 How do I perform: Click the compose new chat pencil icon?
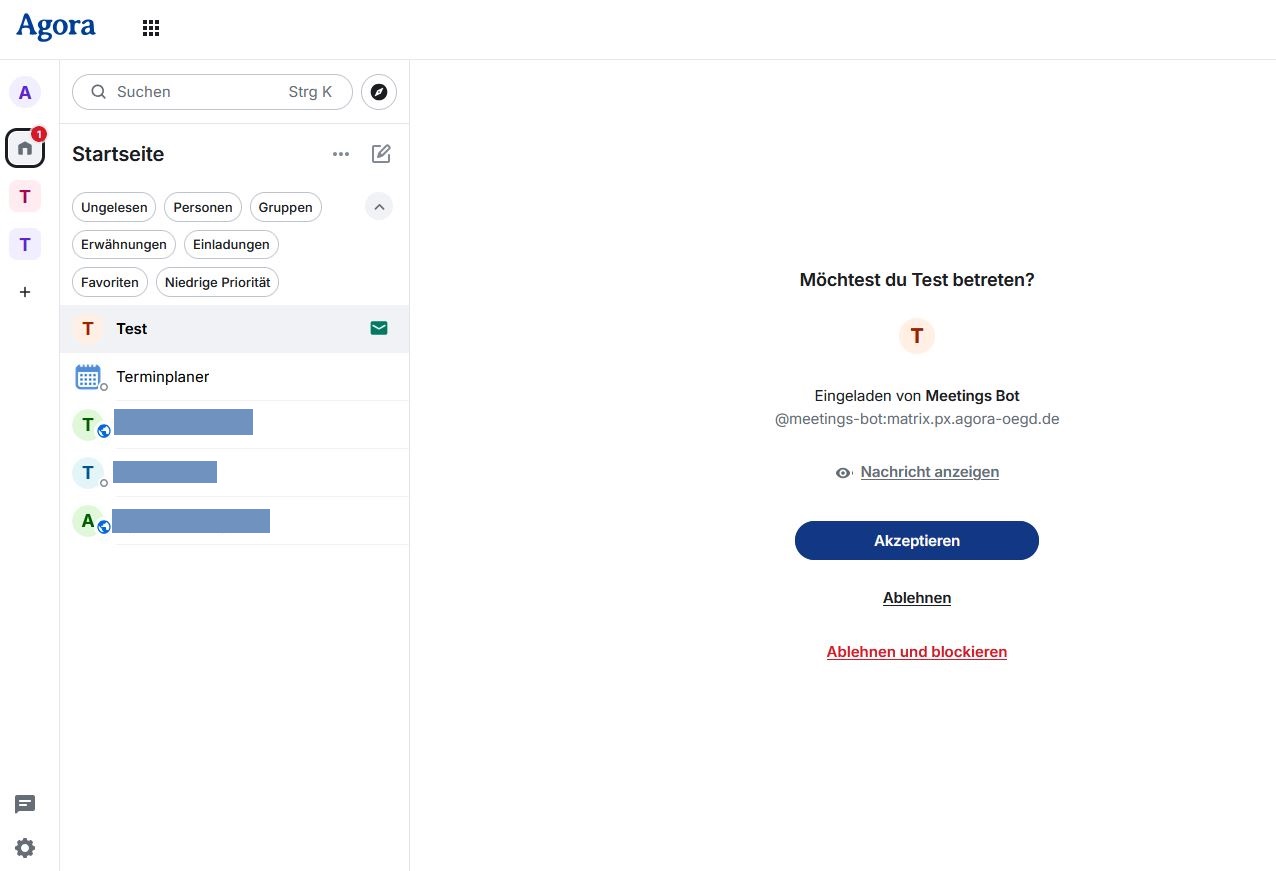coord(381,154)
